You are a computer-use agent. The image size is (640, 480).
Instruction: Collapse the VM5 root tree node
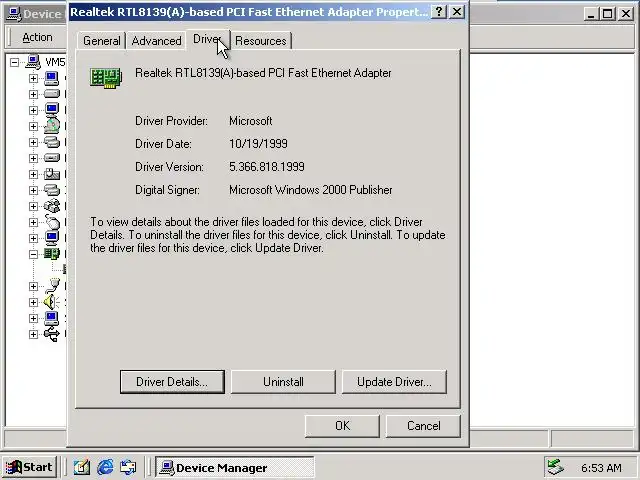[14, 62]
